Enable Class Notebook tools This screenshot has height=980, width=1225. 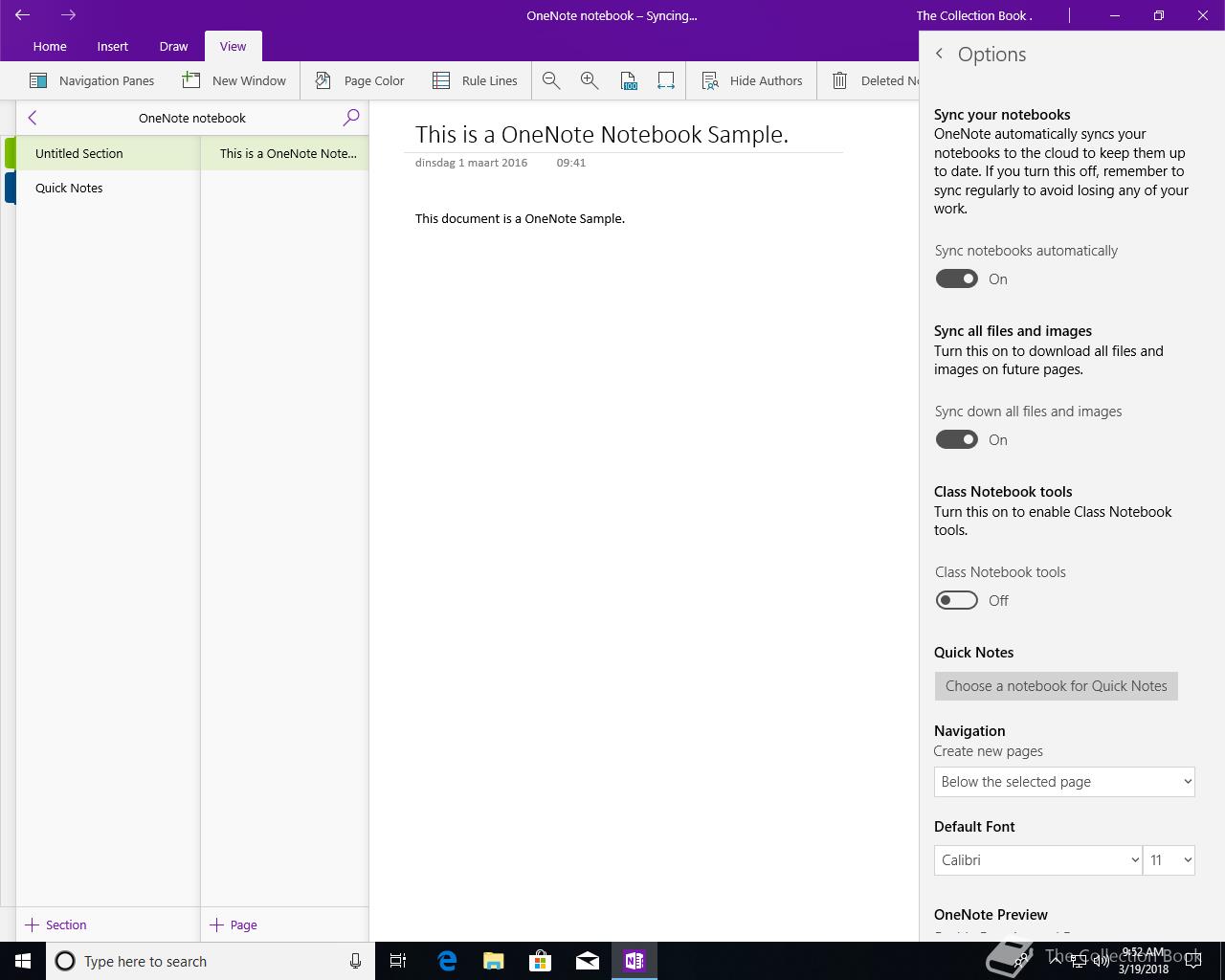tap(957, 600)
